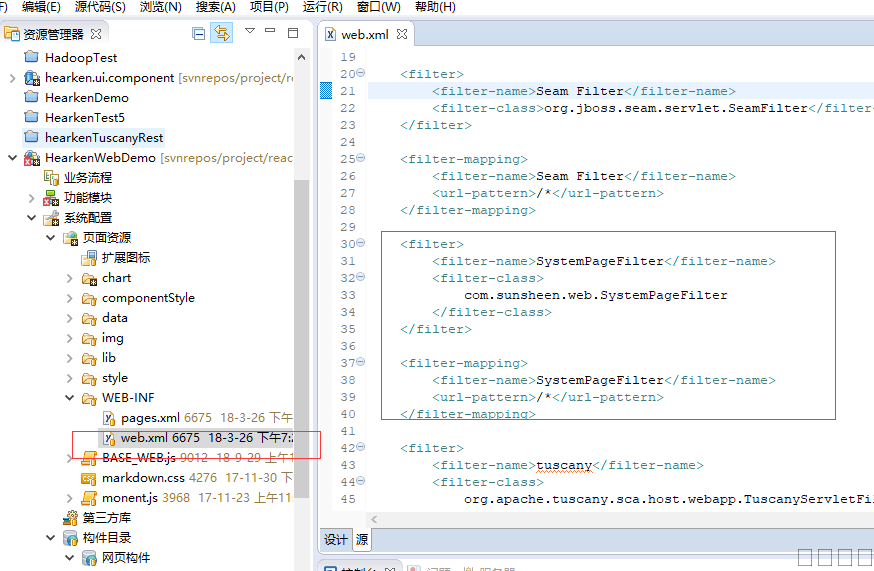
Task: Select the hearkenTuscanyRest project
Action: point(103,138)
